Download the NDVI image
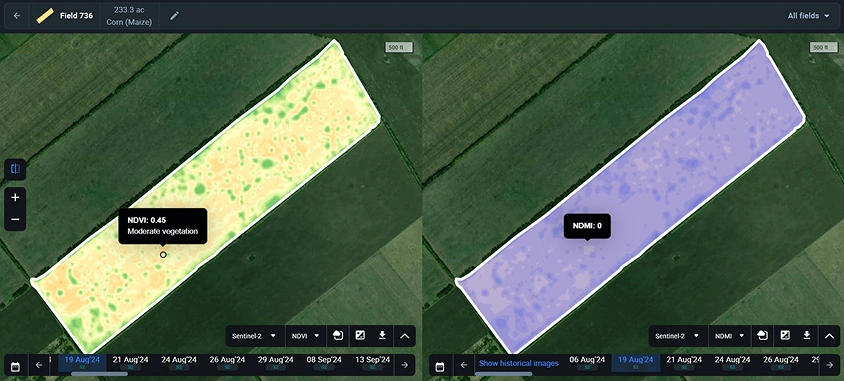 coord(382,336)
